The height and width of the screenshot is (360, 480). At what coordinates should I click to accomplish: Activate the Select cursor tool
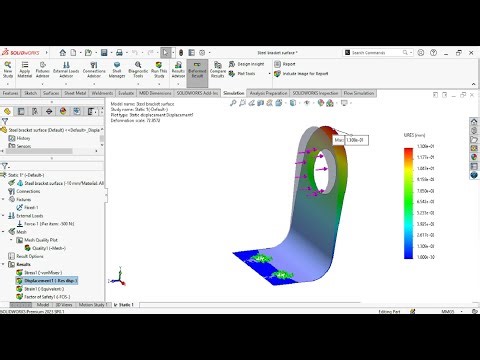click(165, 53)
